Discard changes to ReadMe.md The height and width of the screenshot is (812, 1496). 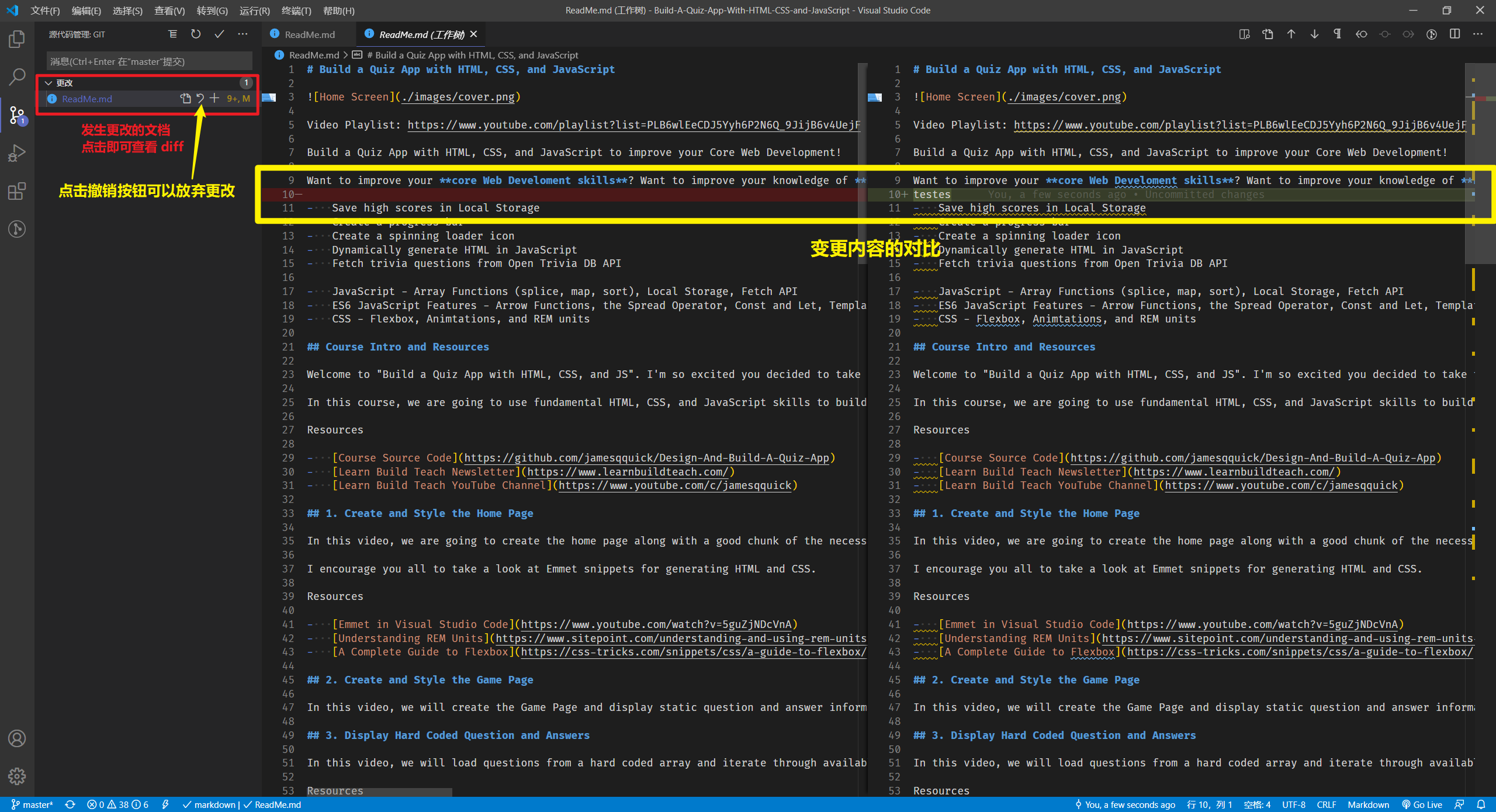coord(200,99)
